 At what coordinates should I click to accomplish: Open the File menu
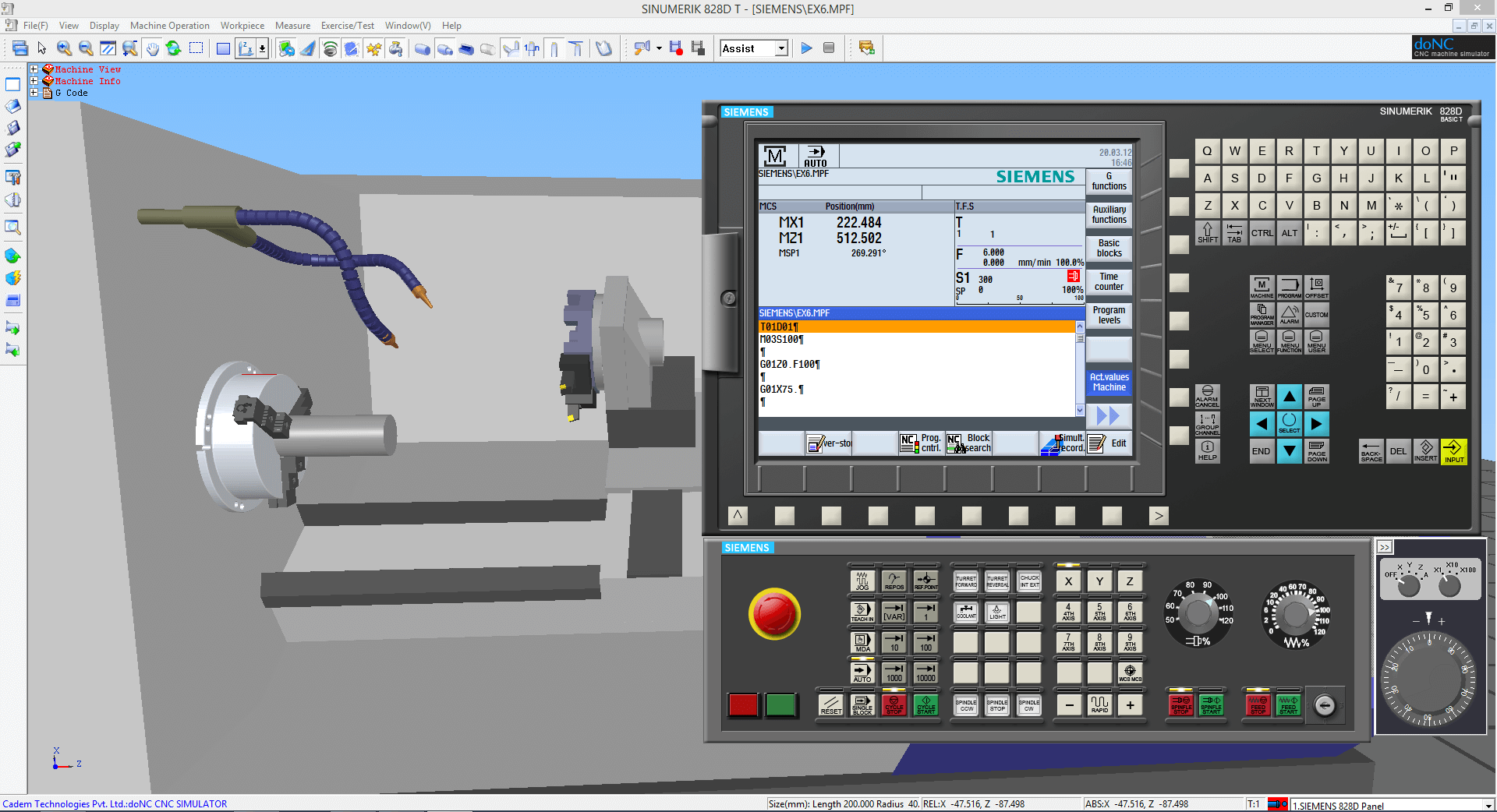(35, 26)
